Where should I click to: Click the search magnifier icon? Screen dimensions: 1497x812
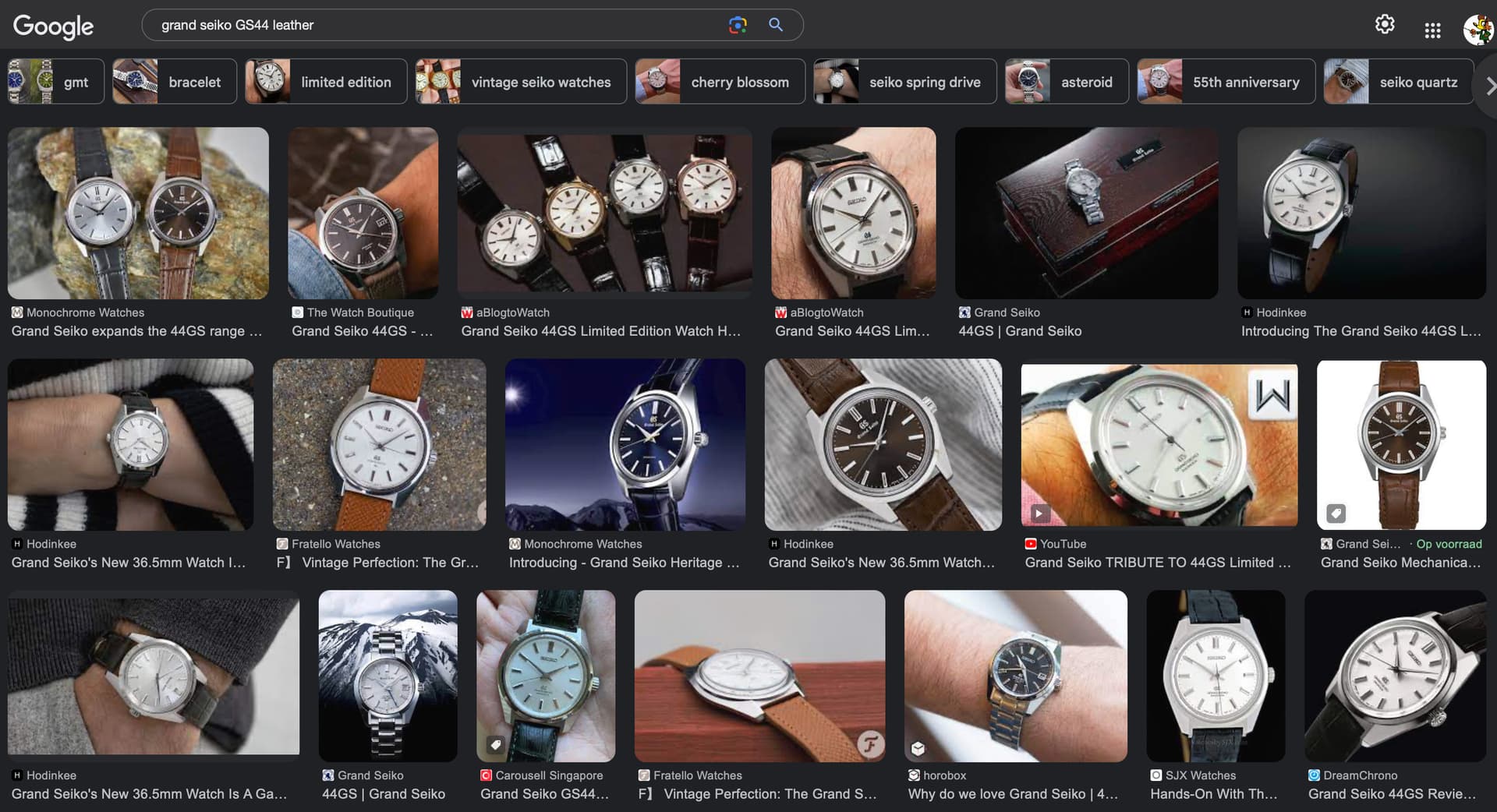[x=776, y=25]
